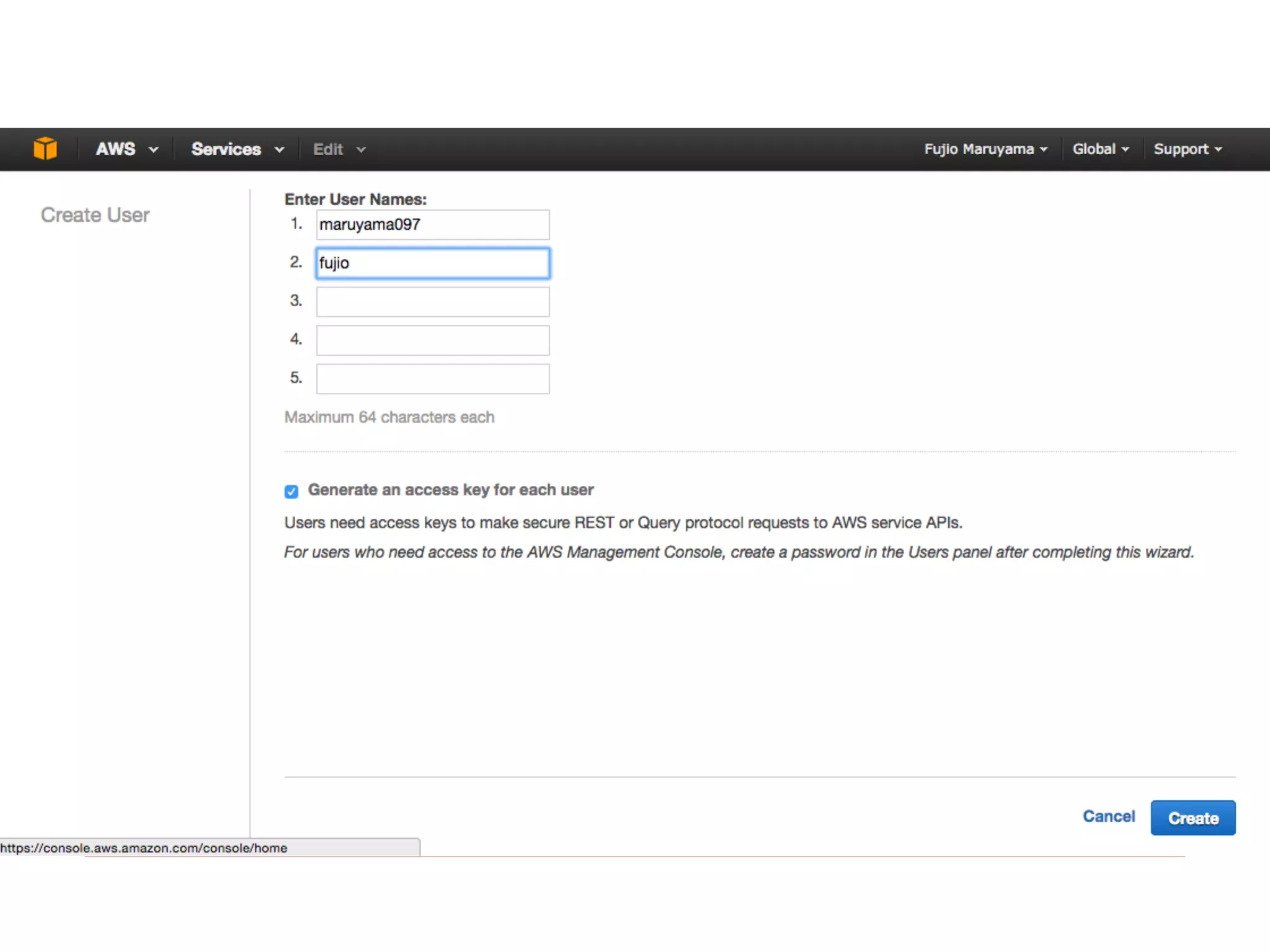Image resolution: width=1270 pixels, height=952 pixels.
Task: Open the Edit dropdown in navbar
Action: pyautogui.click(x=339, y=149)
